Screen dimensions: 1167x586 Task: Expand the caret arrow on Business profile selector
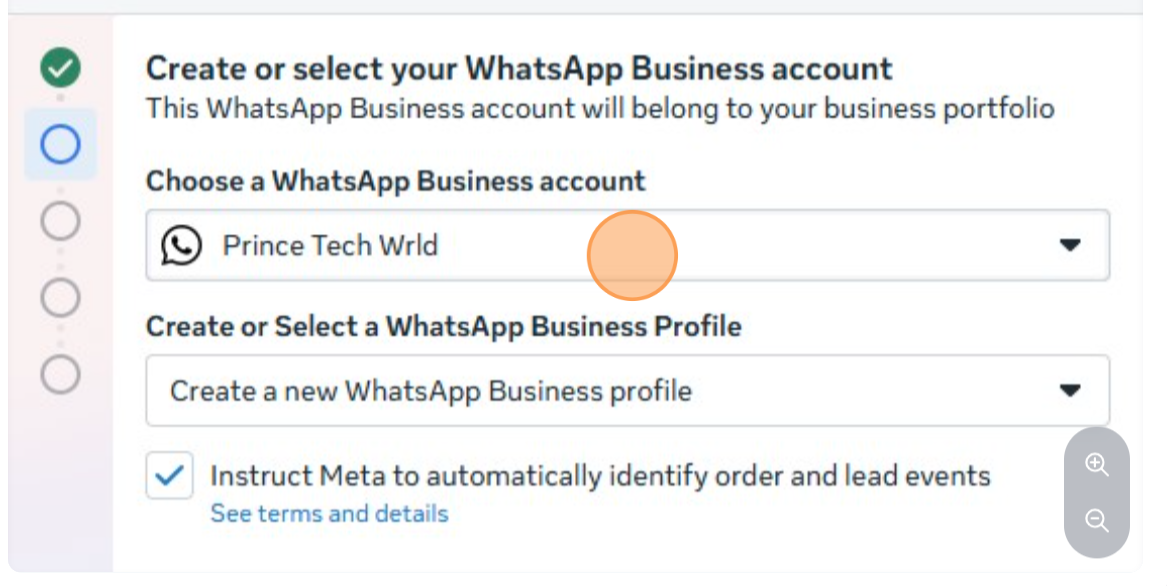[x=1070, y=390]
